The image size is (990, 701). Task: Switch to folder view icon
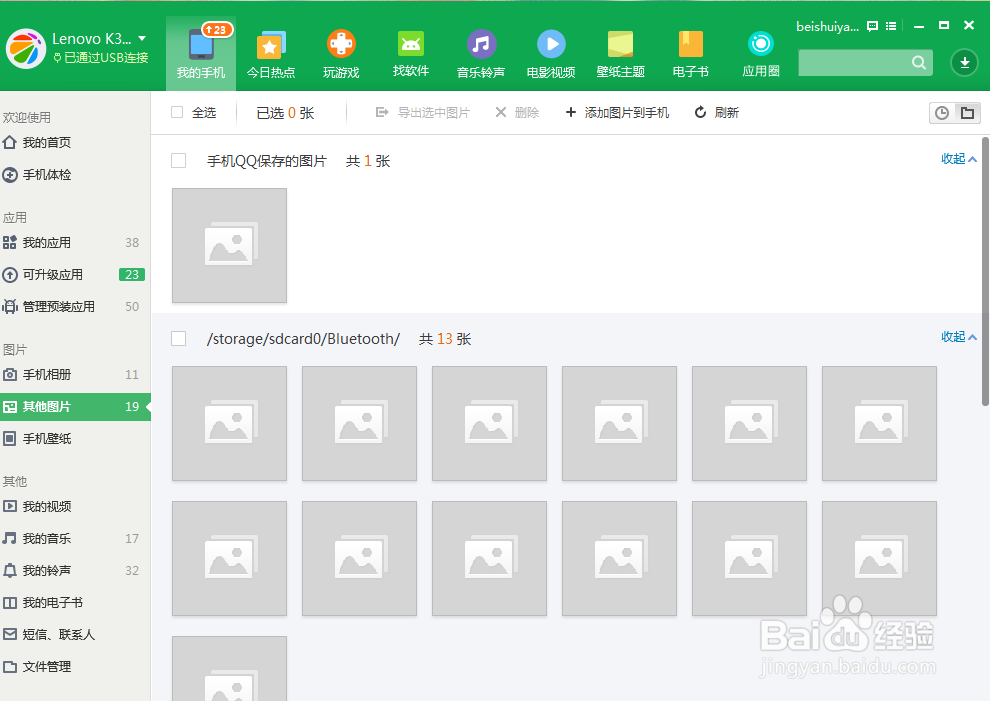tap(967, 113)
